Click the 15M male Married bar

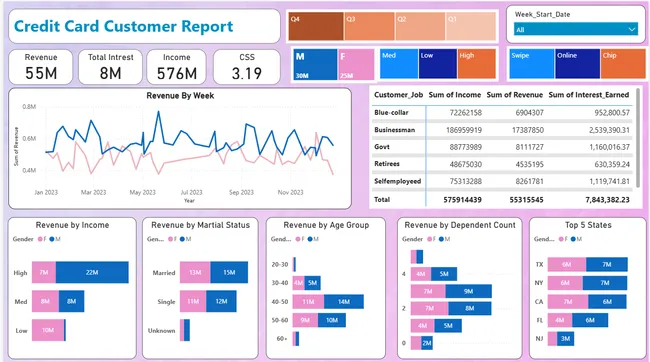tap(229, 272)
